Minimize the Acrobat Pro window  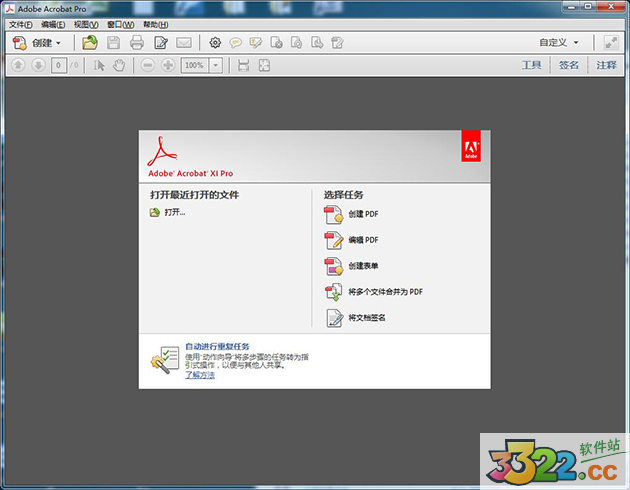[571, 7]
